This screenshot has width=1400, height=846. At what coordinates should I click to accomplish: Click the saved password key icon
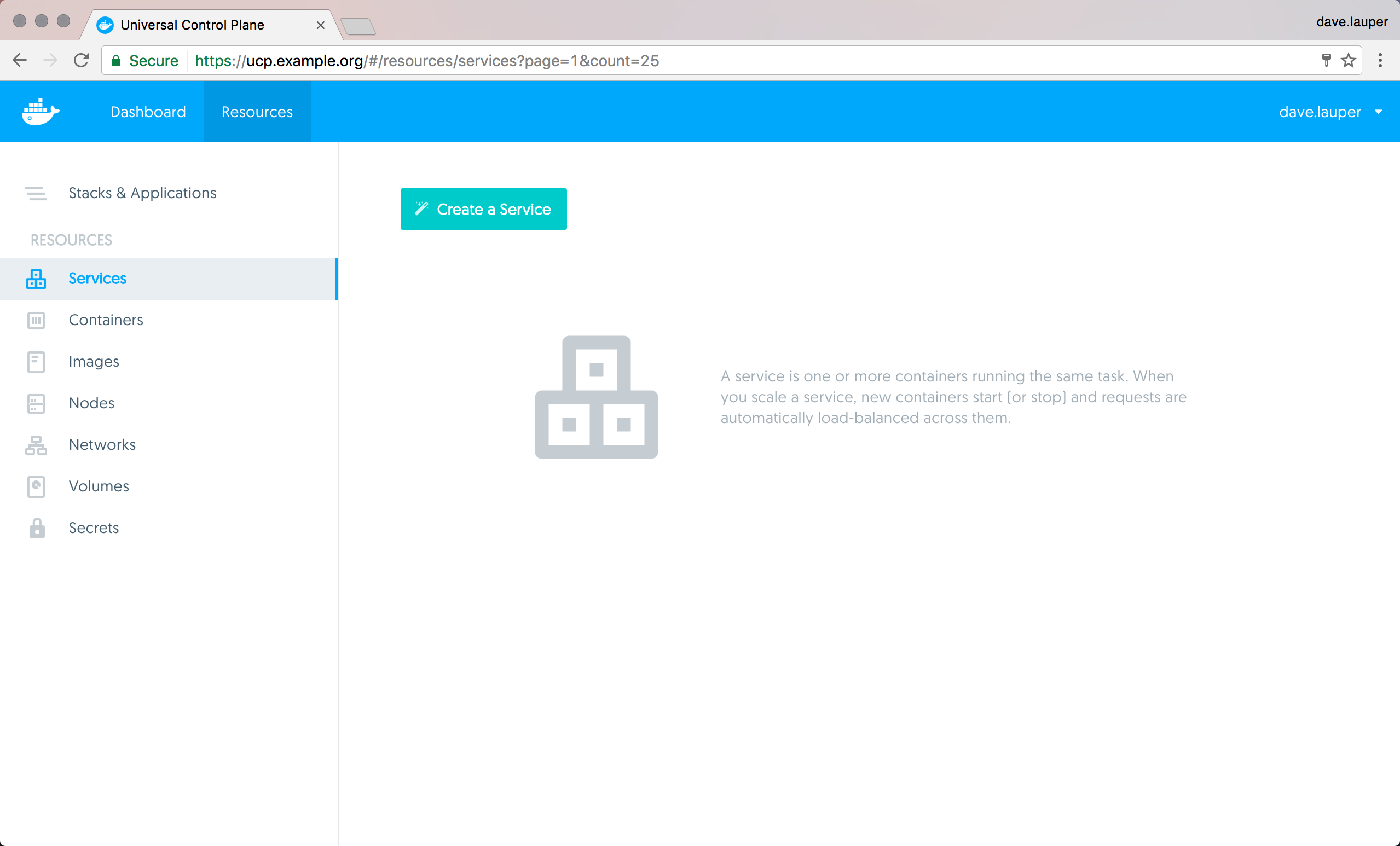point(1326,60)
